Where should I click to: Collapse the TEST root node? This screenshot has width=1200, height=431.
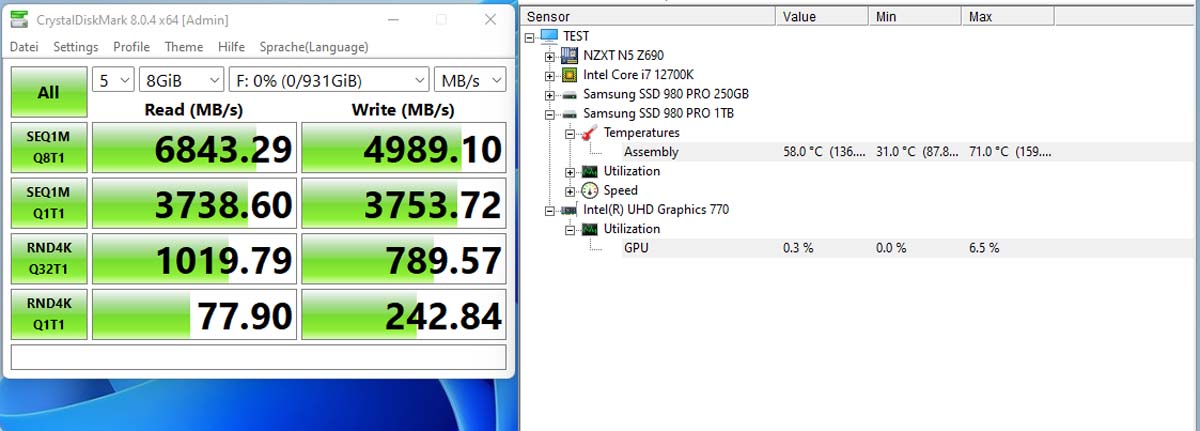(x=530, y=36)
